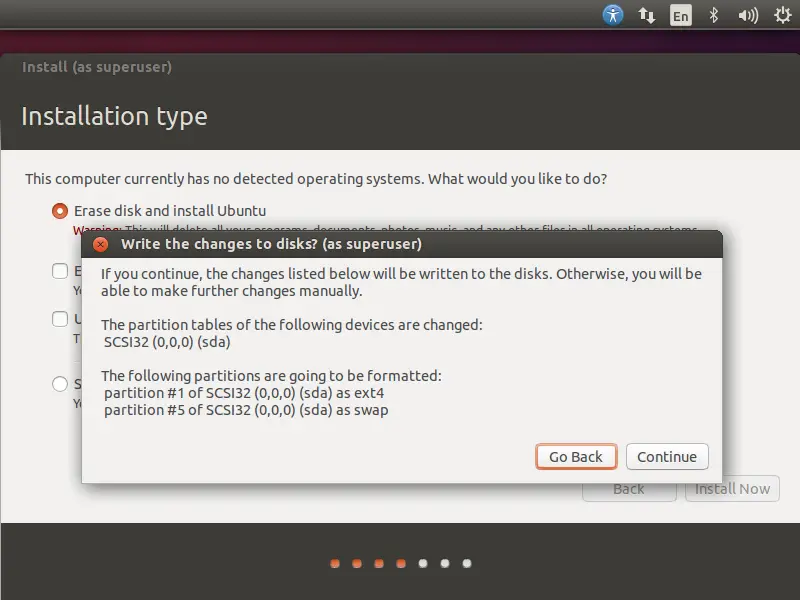This screenshot has width=800, height=600.
Task: Click the 'Install (as superuser)' window title
Action: pos(97,67)
